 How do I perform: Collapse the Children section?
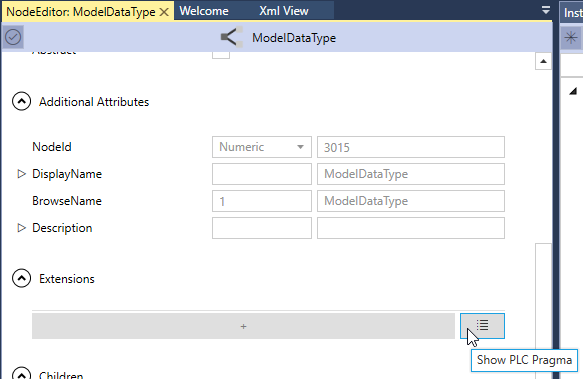click(x=22, y=374)
